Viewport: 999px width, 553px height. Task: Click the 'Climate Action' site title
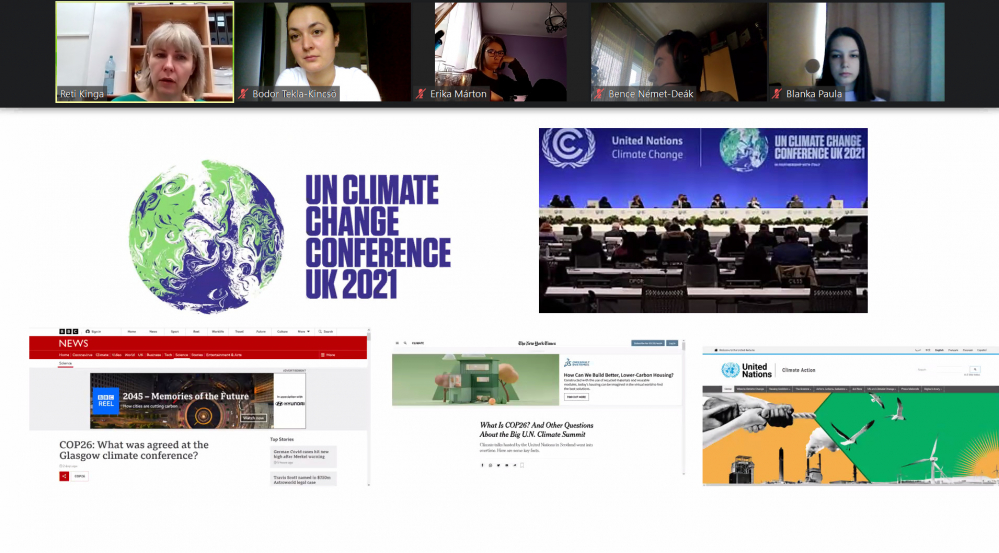tap(798, 370)
